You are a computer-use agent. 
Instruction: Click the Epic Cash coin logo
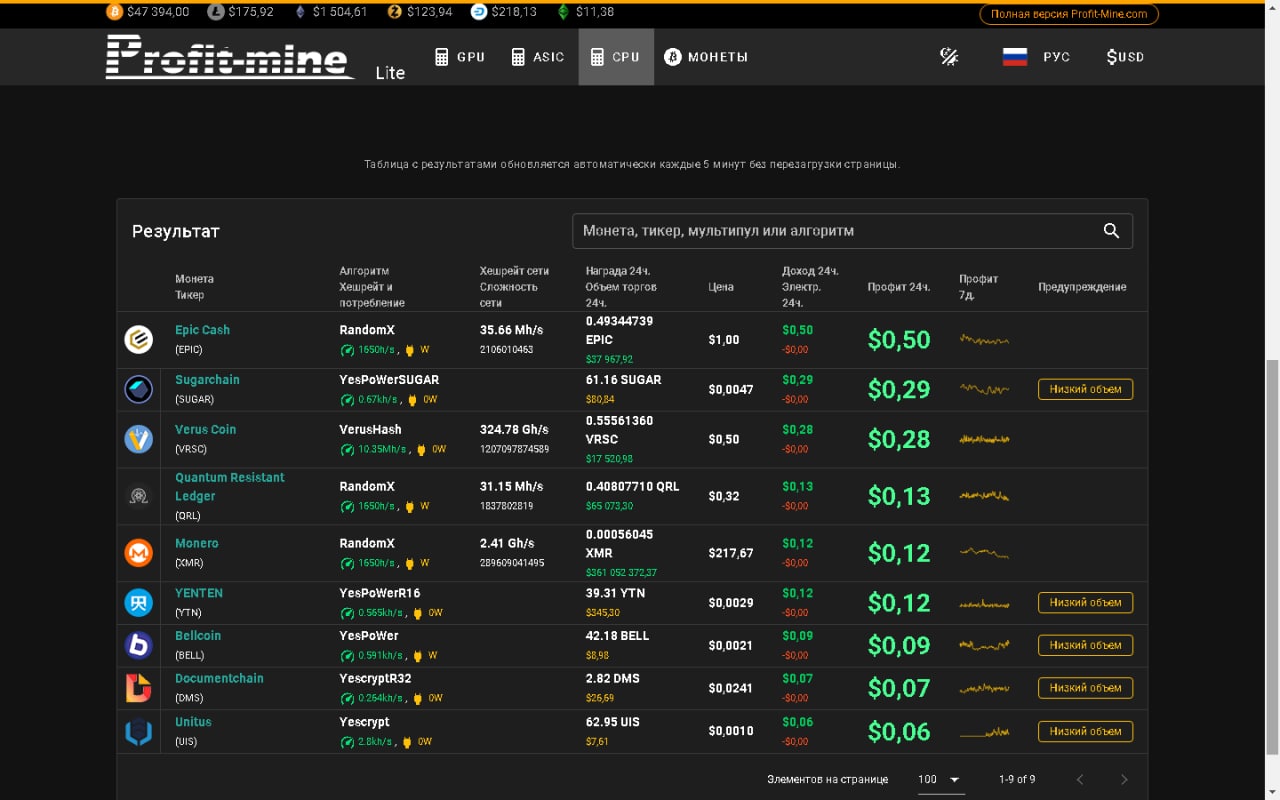point(138,340)
